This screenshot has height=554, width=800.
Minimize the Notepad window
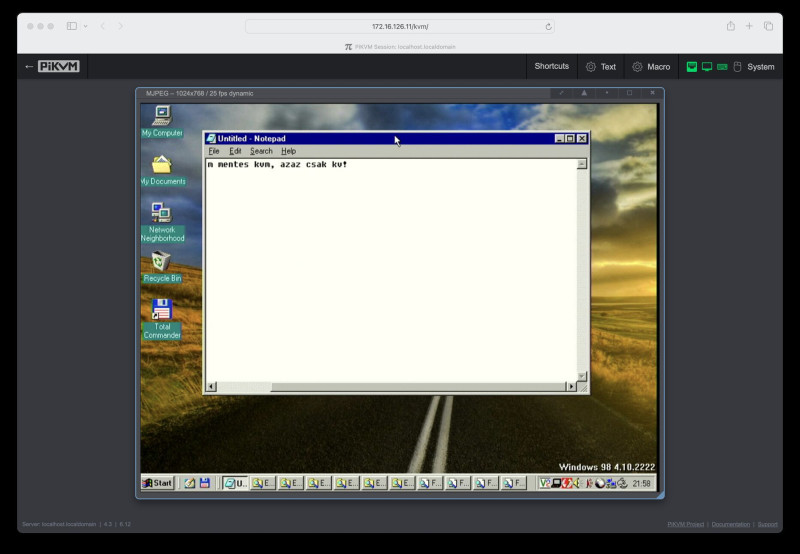click(560, 138)
